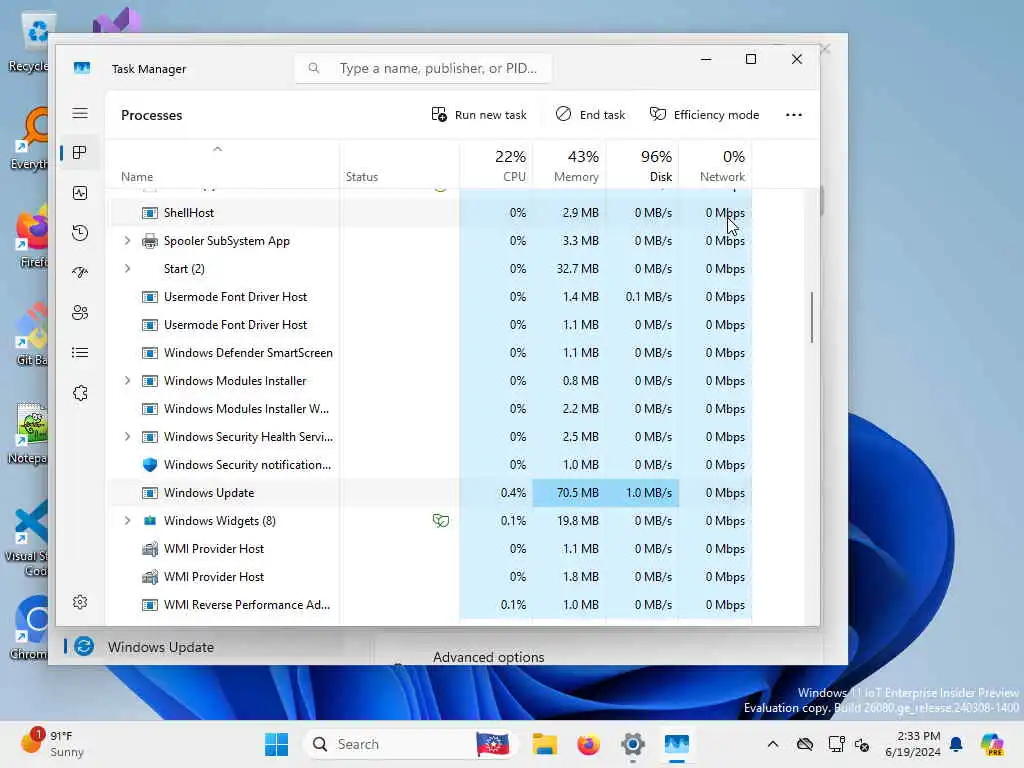1024x768 pixels.
Task: Click 70.5 MB memory cell of Windows Update
Action: 569,493
